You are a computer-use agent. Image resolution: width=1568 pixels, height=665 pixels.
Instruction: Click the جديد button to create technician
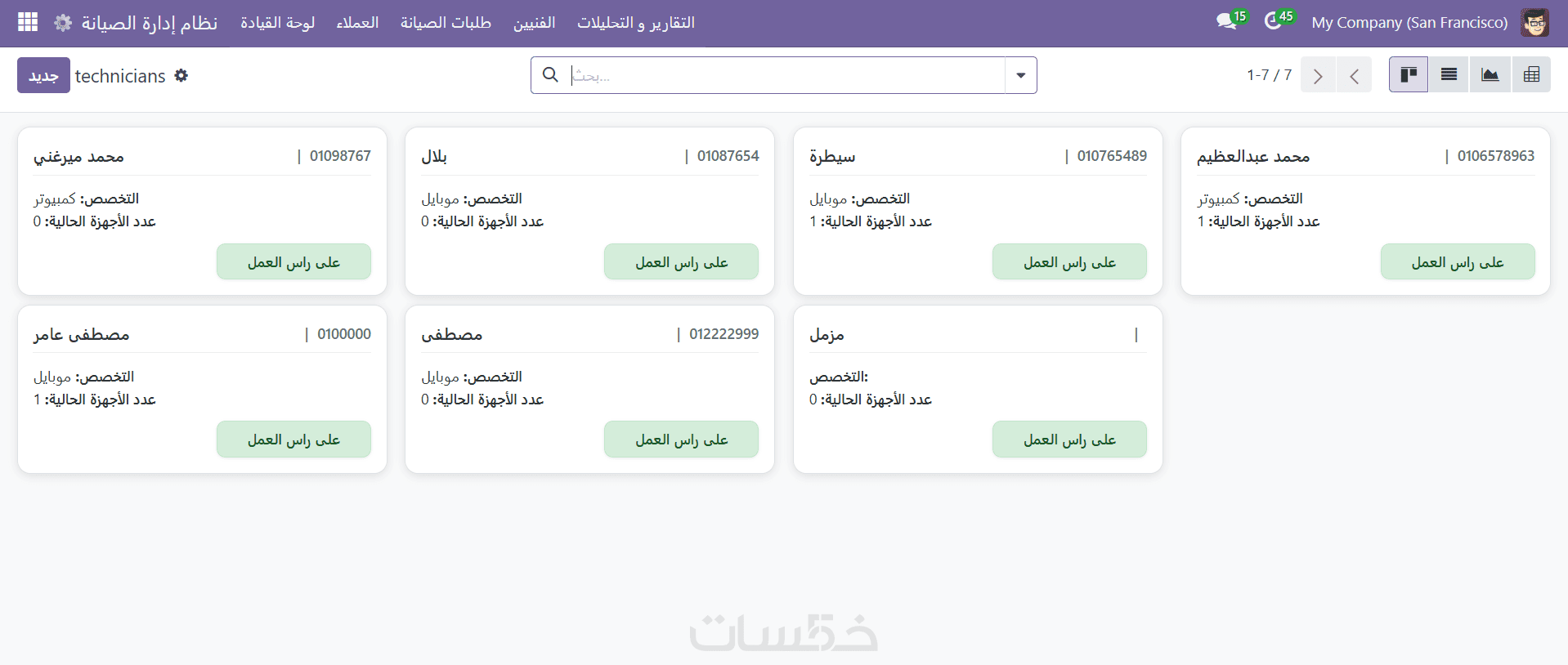tap(43, 75)
